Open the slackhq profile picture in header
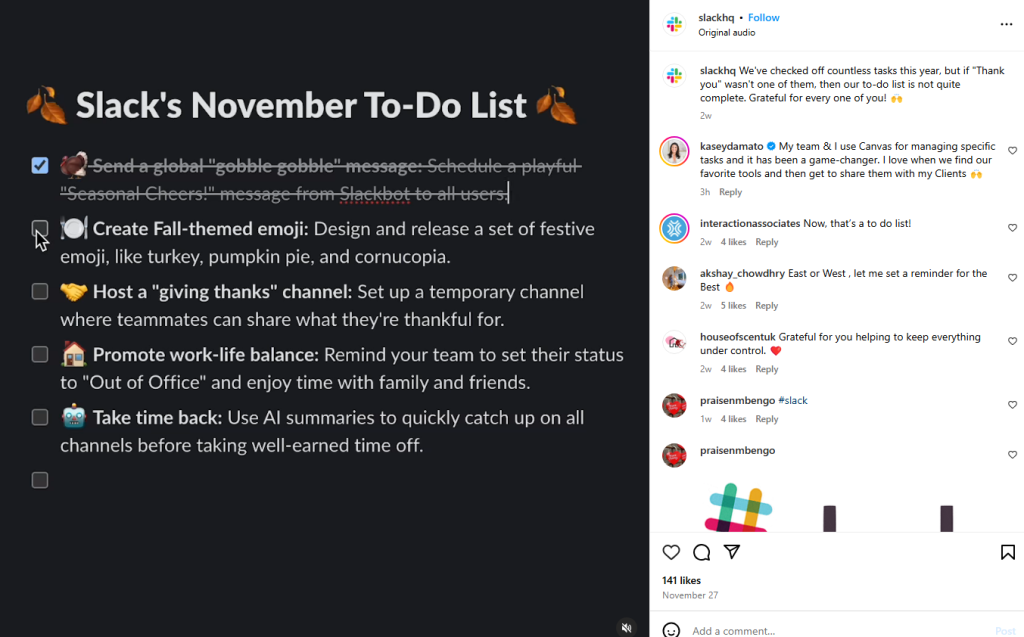 coord(675,24)
